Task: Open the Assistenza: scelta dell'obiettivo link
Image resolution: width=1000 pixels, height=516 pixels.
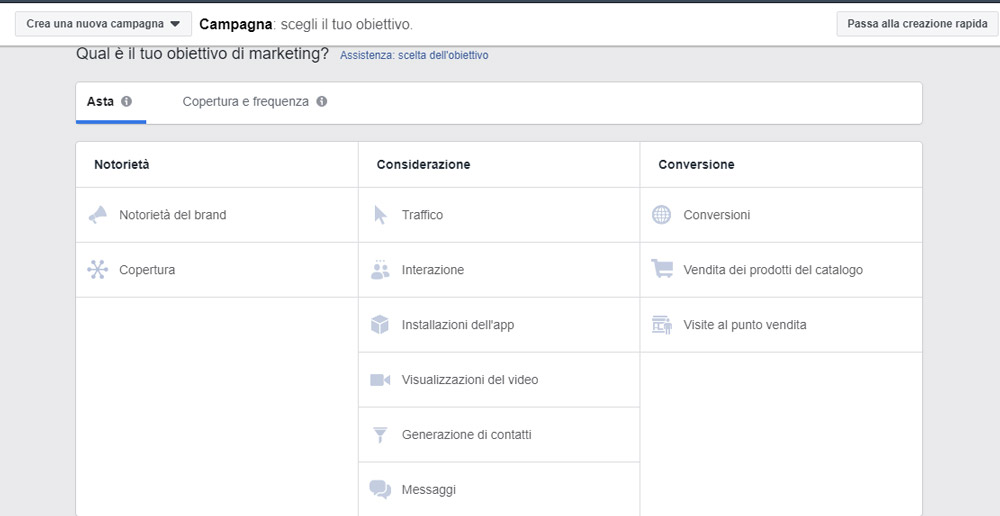Action: click(414, 56)
